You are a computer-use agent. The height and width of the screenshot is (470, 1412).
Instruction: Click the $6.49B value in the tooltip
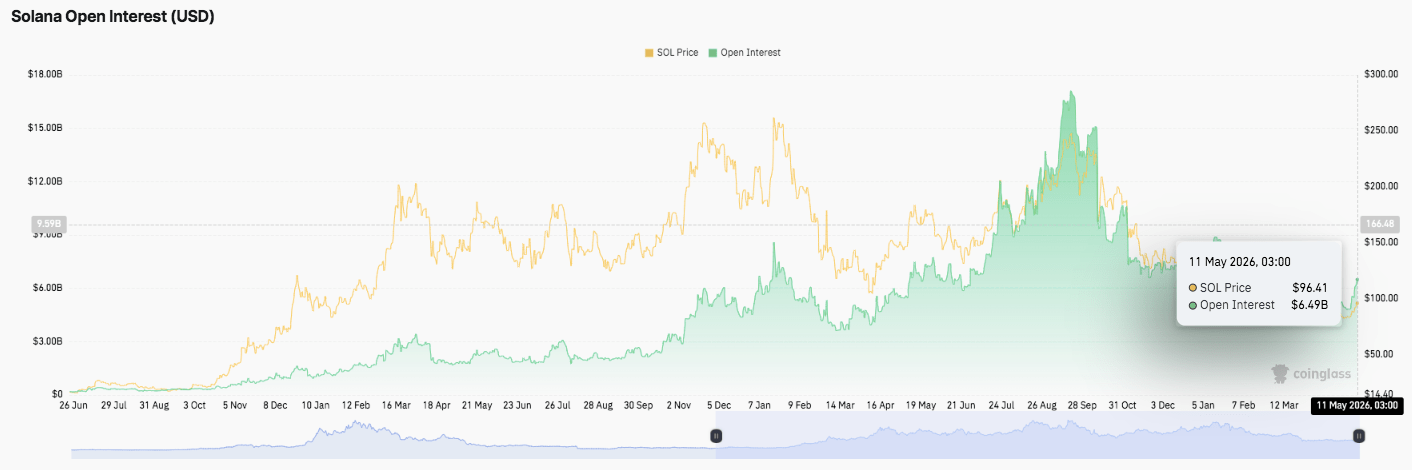pyautogui.click(x=1309, y=305)
